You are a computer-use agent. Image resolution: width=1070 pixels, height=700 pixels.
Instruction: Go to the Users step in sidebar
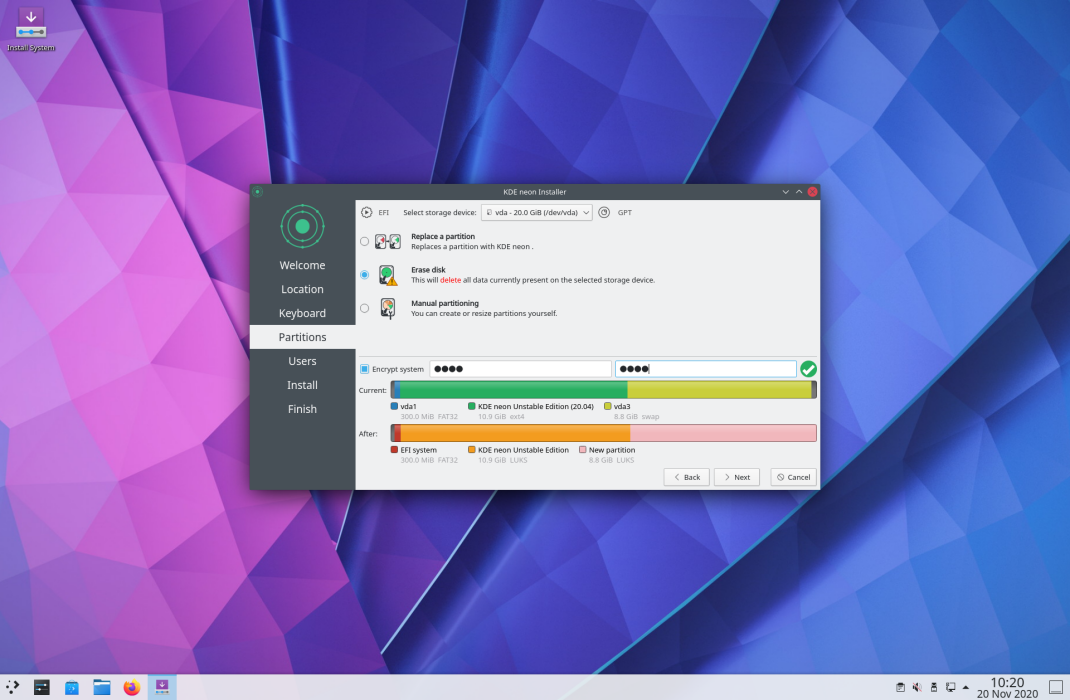tap(302, 361)
